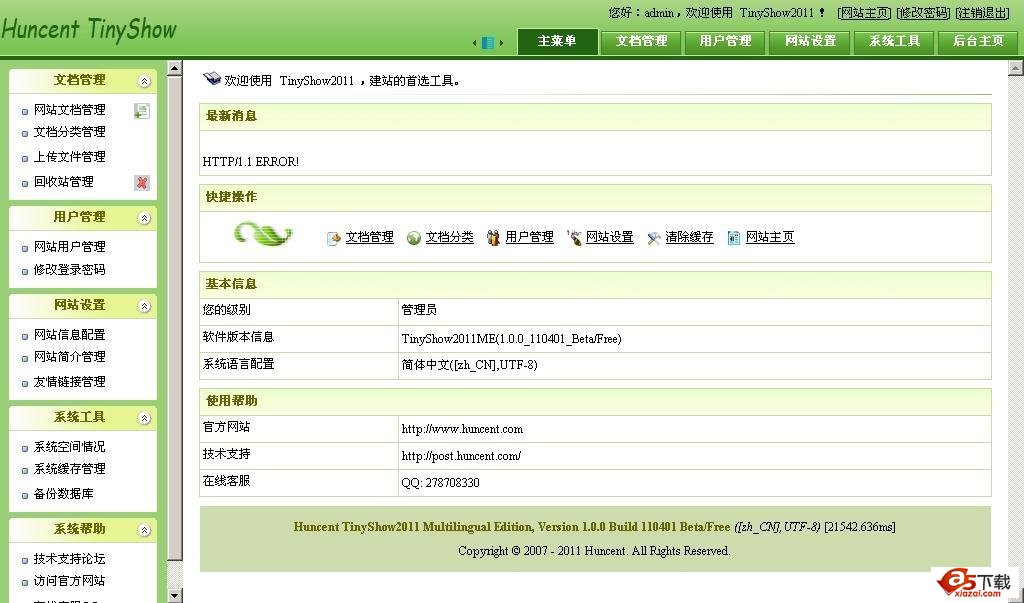Click the 网站设置 quick action tool icon
The width and height of the screenshot is (1024, 603).
pyautogui.click(x=574, y=238)
